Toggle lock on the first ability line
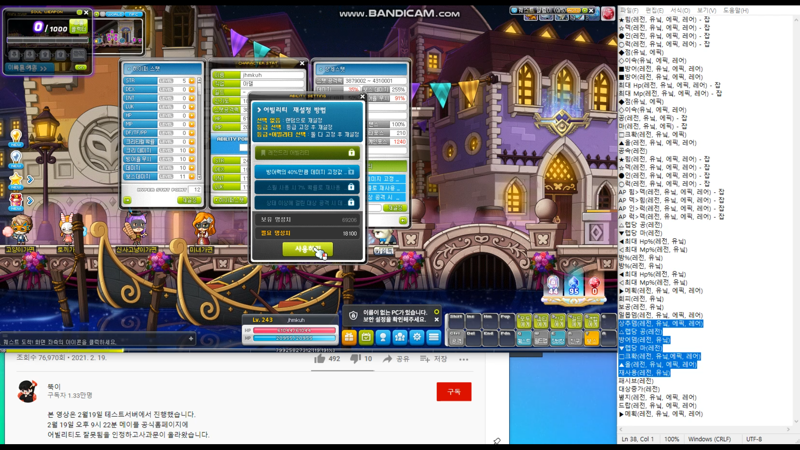800x450 pixels. click(x=351, y=172)
